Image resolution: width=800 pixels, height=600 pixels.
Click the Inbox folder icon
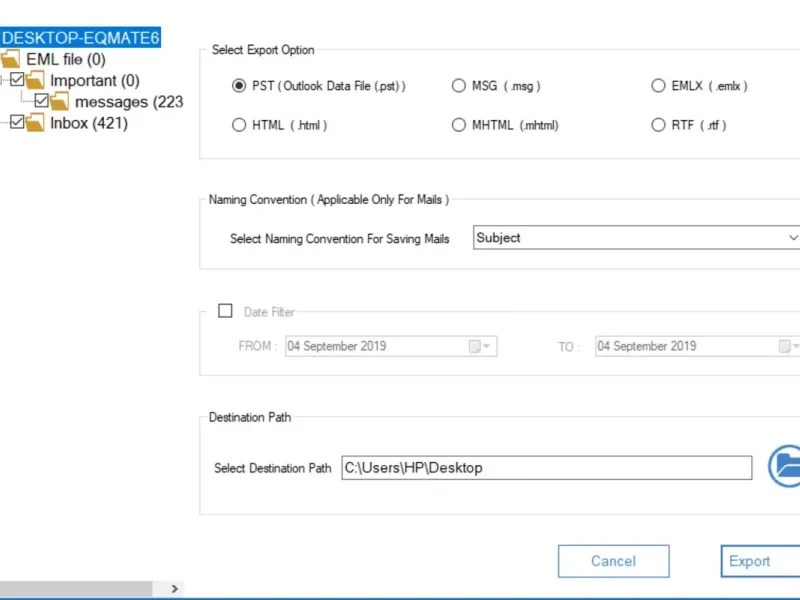coord(35,122)
